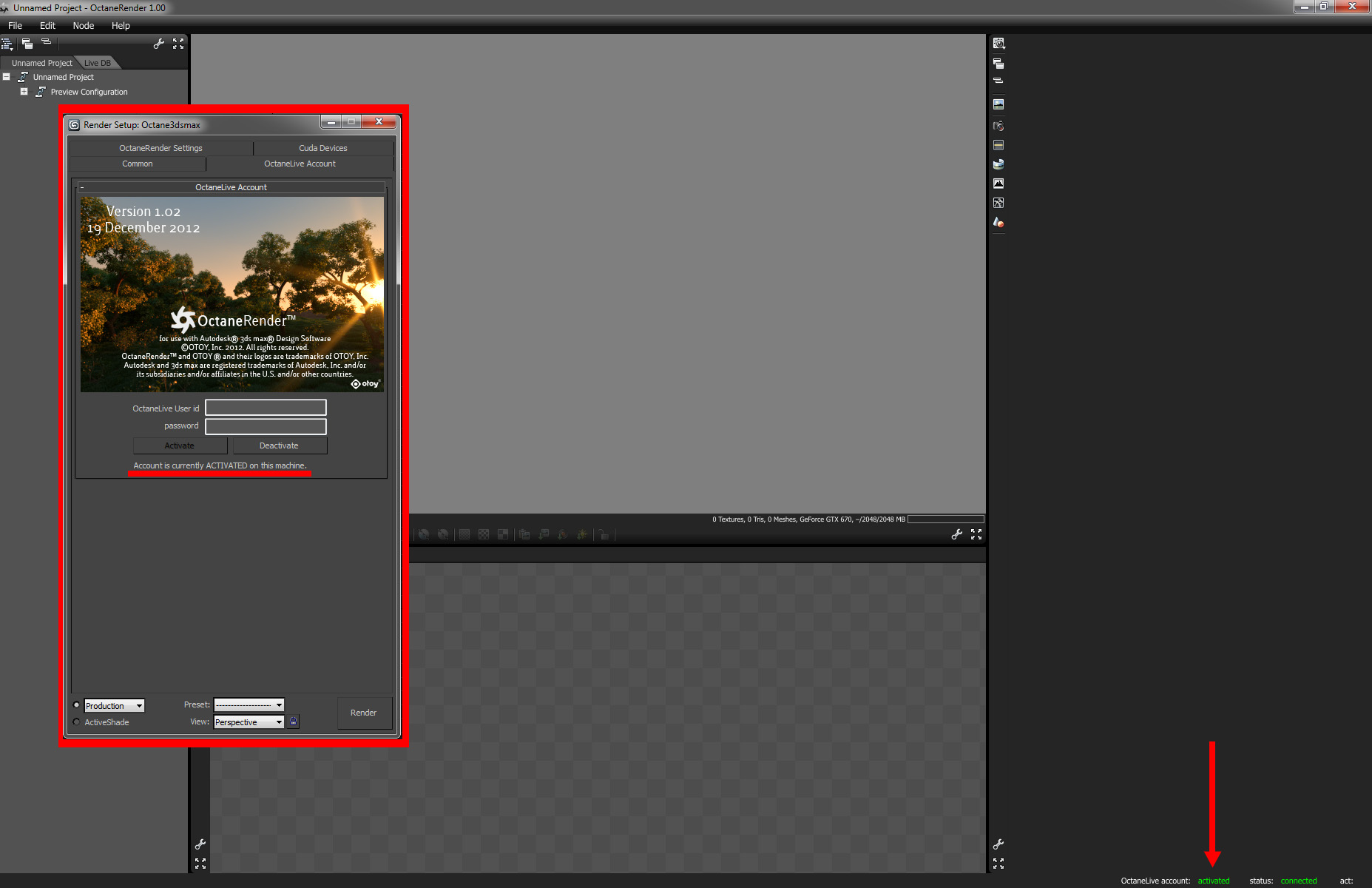The width and height of the screenshot is (1372, 888).
Task: Open the render viewport wrench settings
Action: click(956, 534)
